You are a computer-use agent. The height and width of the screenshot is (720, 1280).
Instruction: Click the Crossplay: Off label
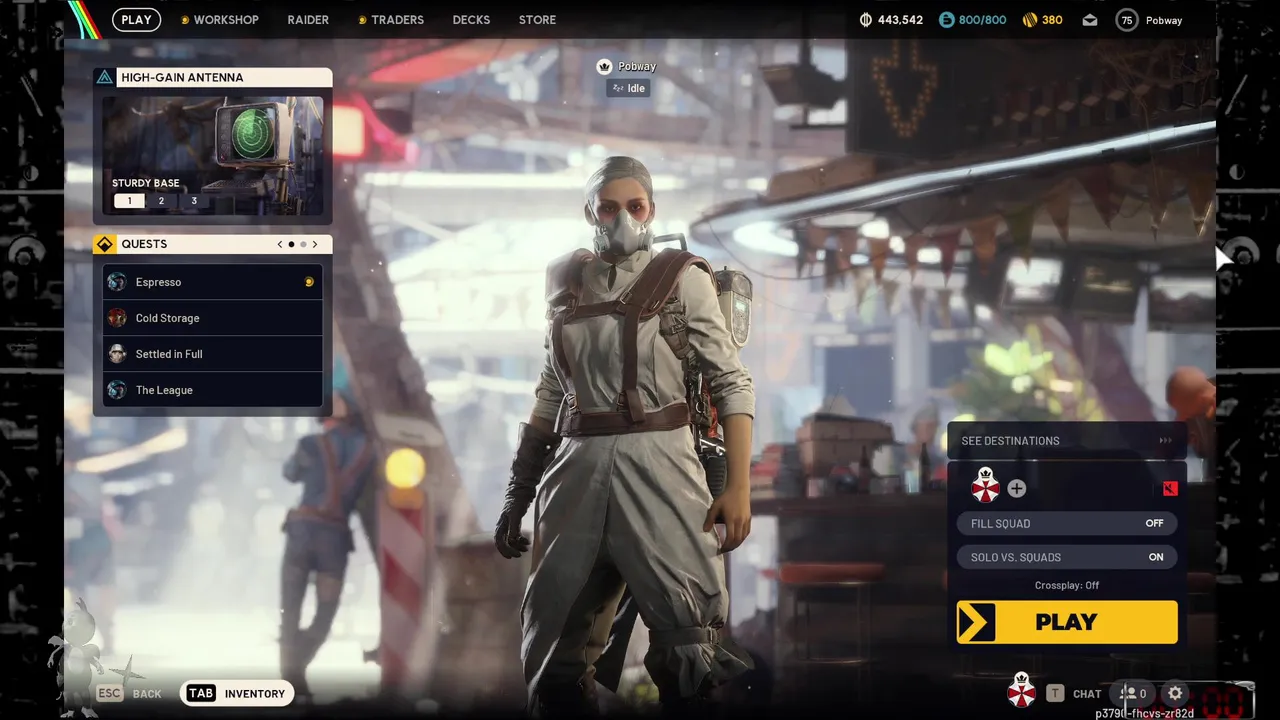point(1067,586)
